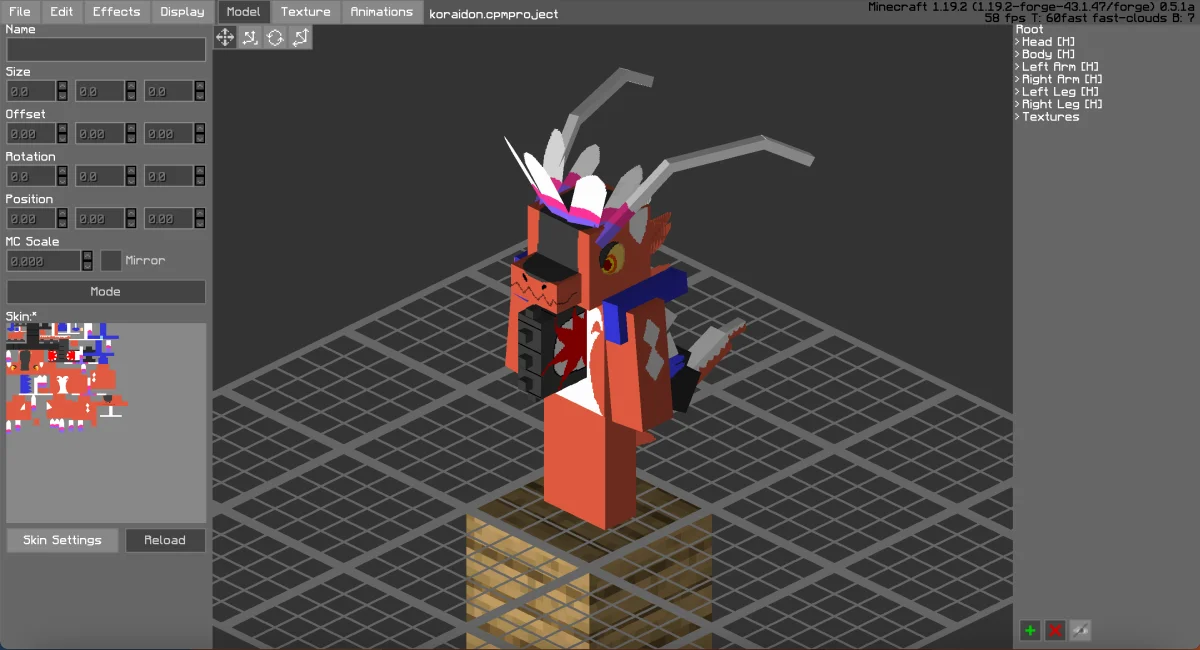The width and height of the screenshot is (1200, 650).
Task: Expand the Head [H] tree node
Action: click(1017, 42)
